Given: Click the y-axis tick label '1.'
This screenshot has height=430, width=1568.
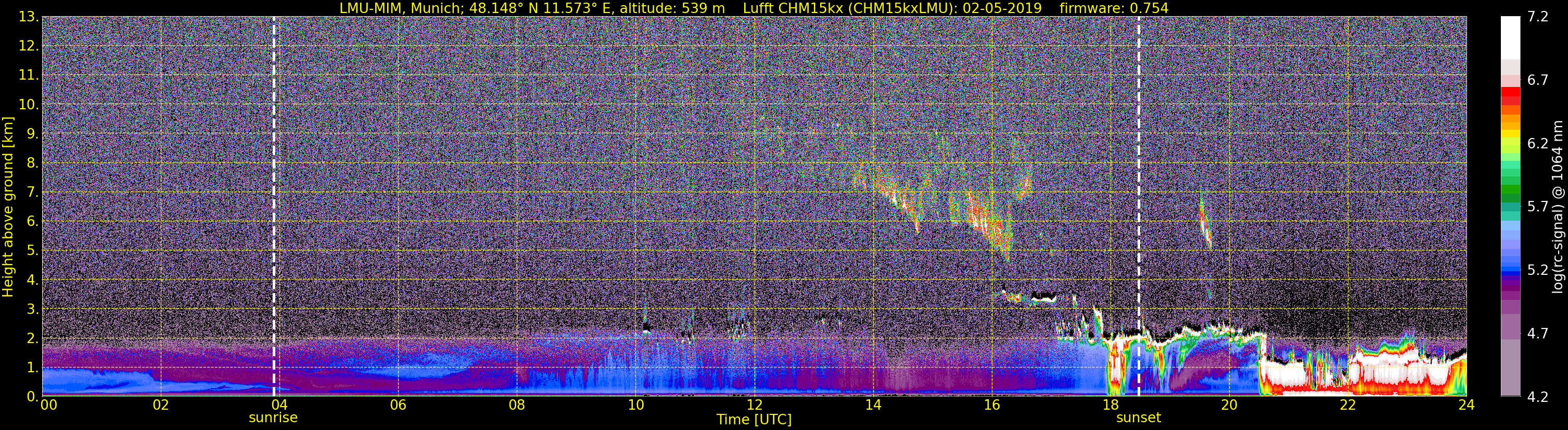Looking at the screenshot, I should point(32,367).
